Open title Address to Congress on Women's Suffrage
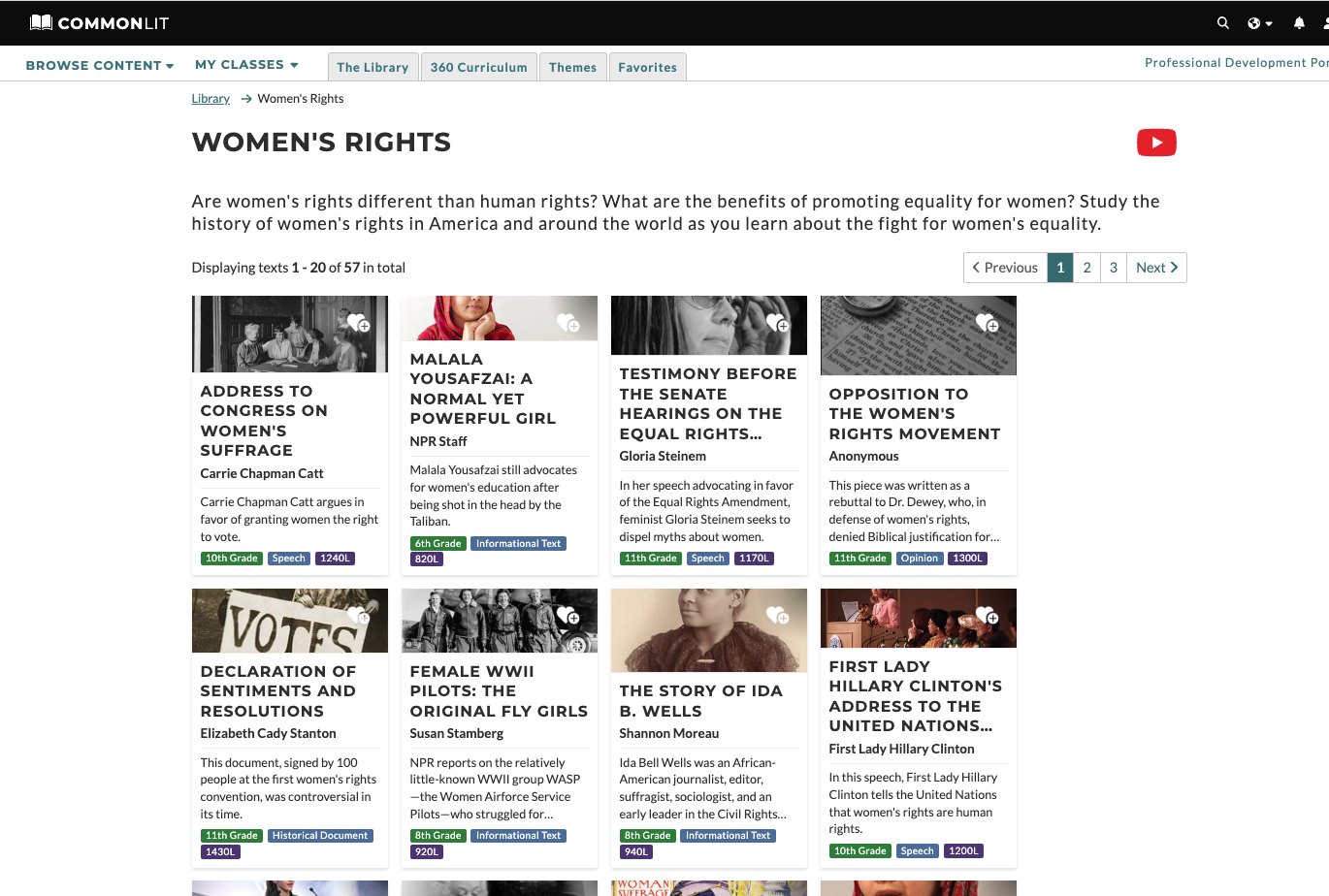The width and height of the screenshot is (1329, 896). click(264, 421)
